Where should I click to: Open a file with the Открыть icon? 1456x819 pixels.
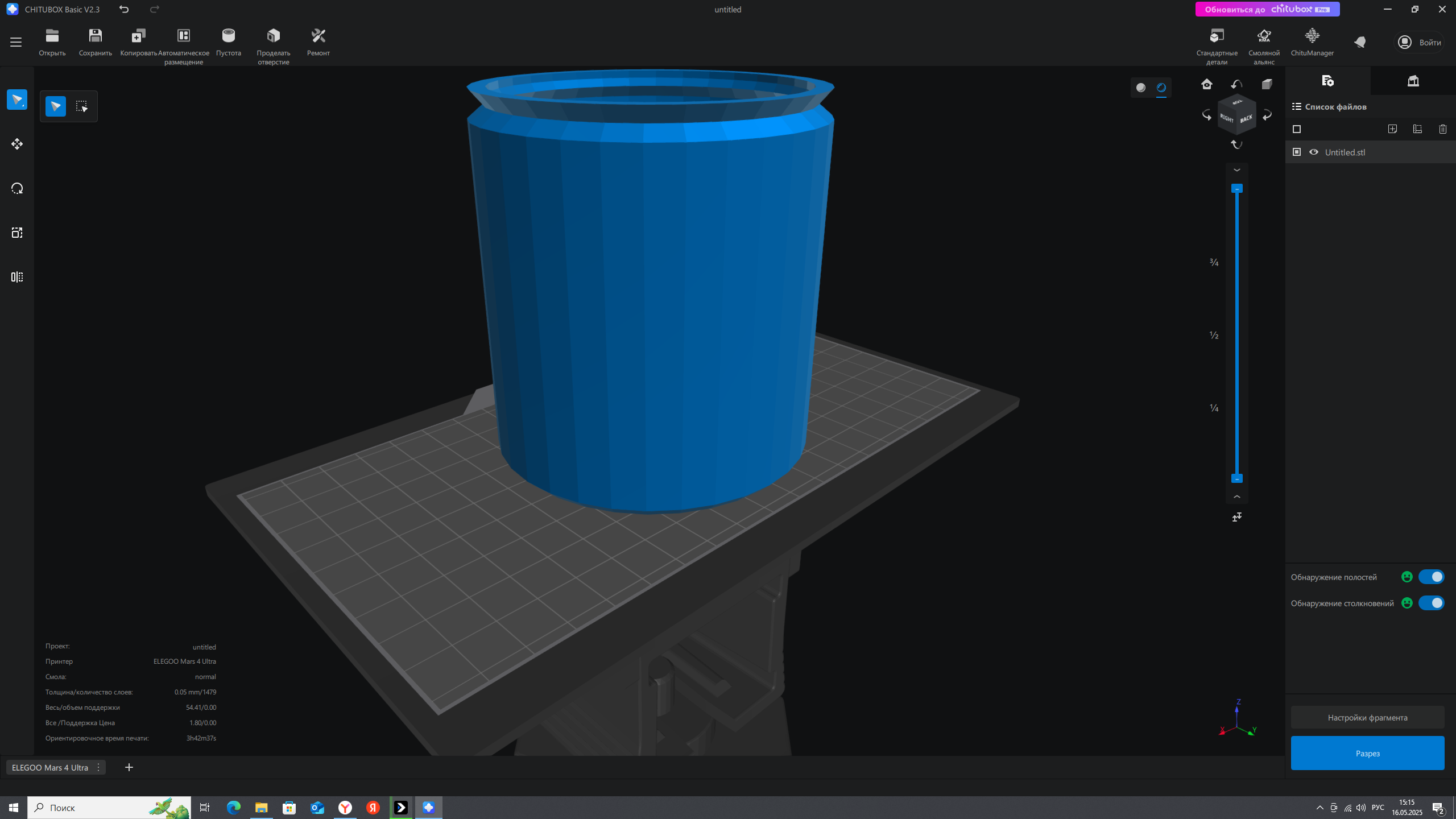pos(52,42)
